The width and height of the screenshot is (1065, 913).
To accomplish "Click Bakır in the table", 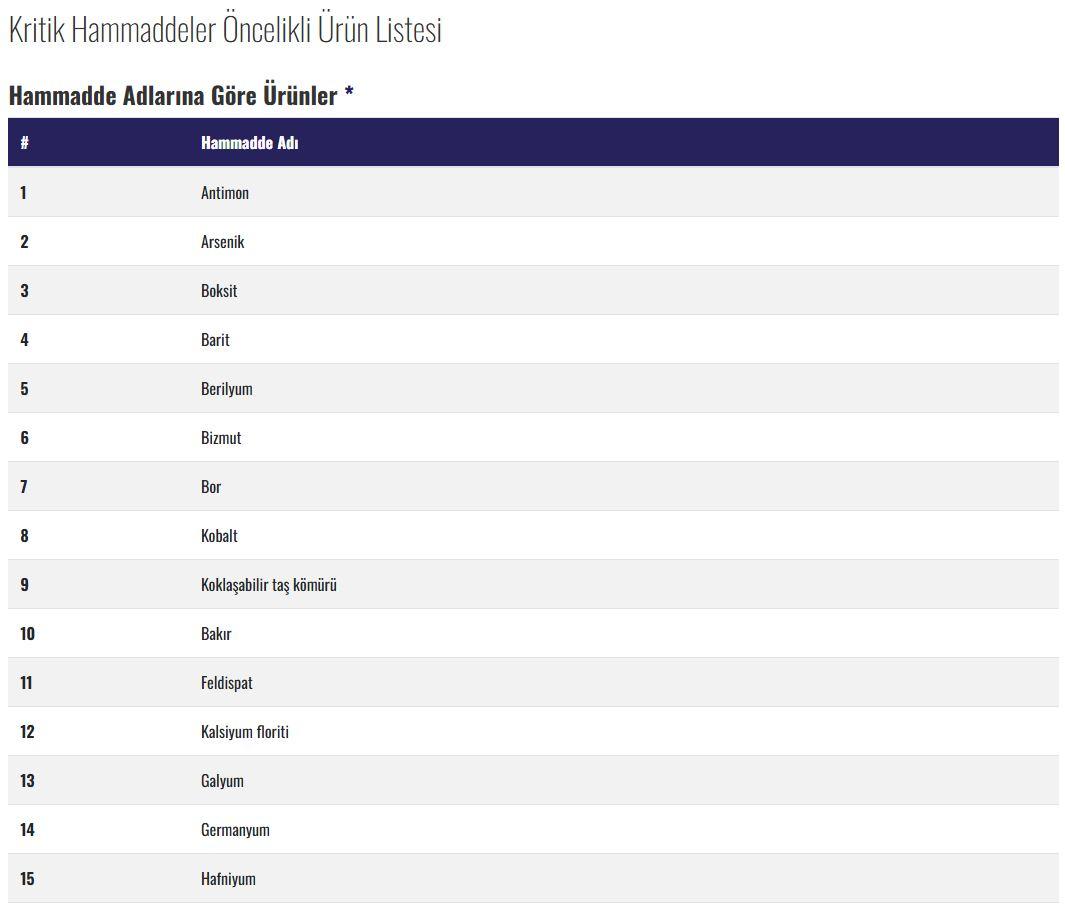I will (216, 634).
